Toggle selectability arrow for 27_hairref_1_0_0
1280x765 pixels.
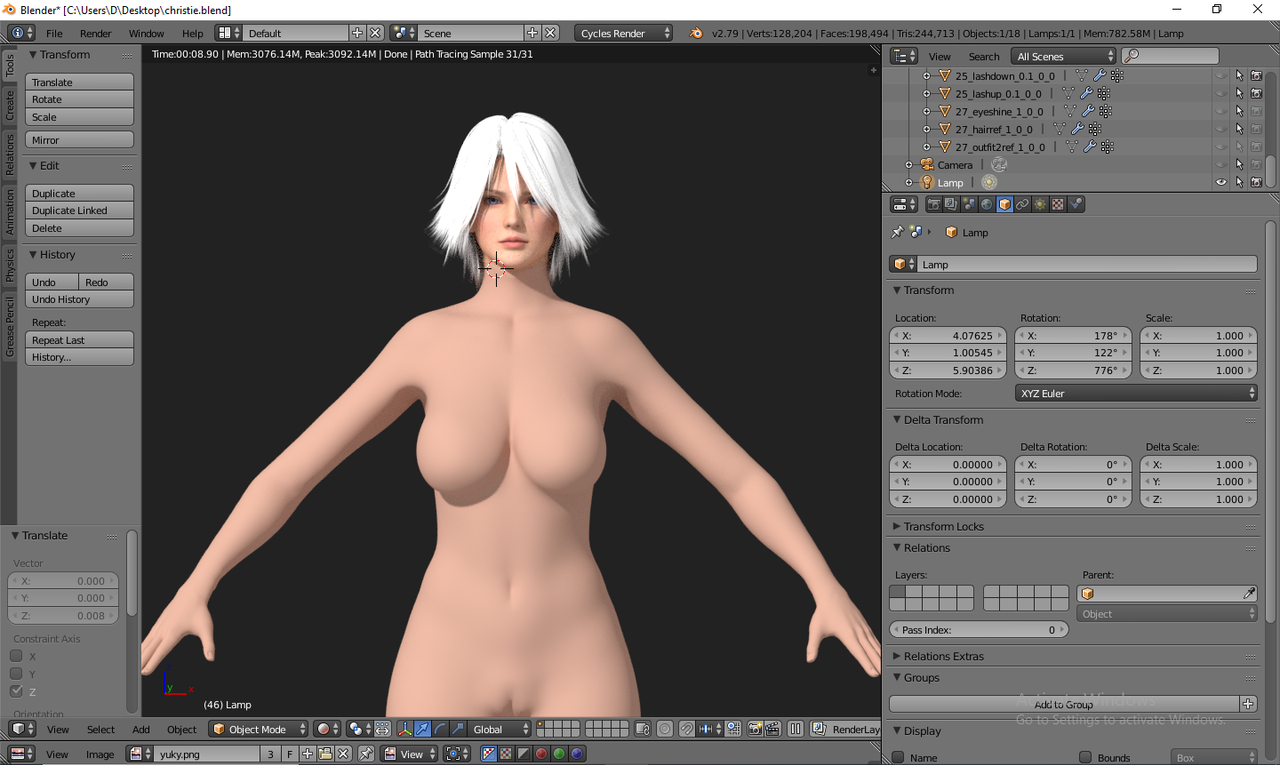point(1239,129)
